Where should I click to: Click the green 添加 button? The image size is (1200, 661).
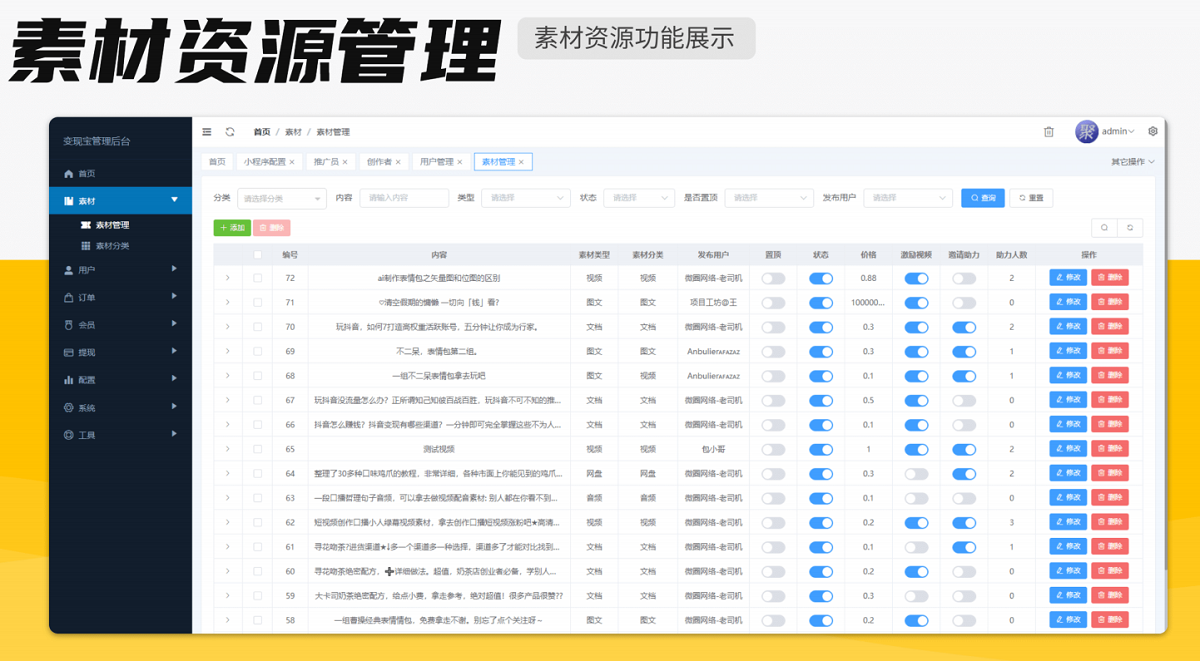[232, 228]
